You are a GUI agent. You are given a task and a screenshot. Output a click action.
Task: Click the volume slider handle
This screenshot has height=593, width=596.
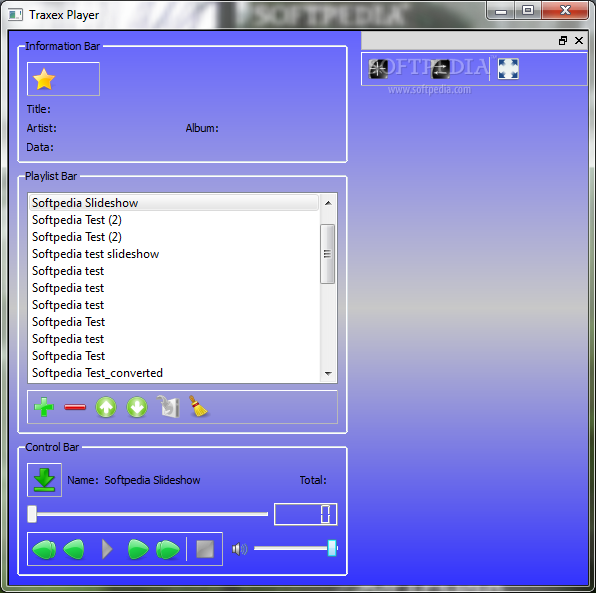[332, 548]
